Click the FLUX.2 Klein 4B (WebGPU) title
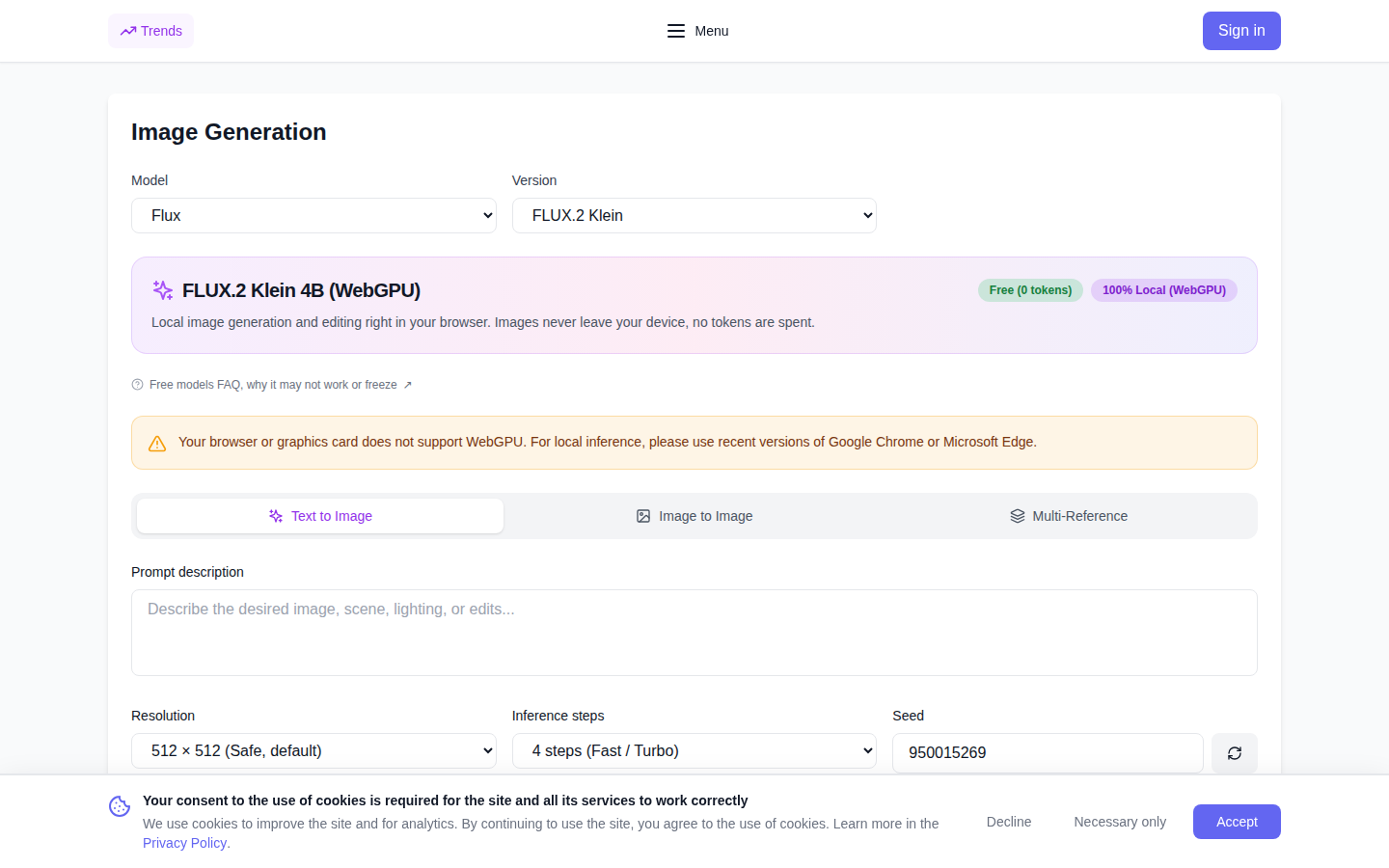The image size is (1389, 868). coord(301,290)
